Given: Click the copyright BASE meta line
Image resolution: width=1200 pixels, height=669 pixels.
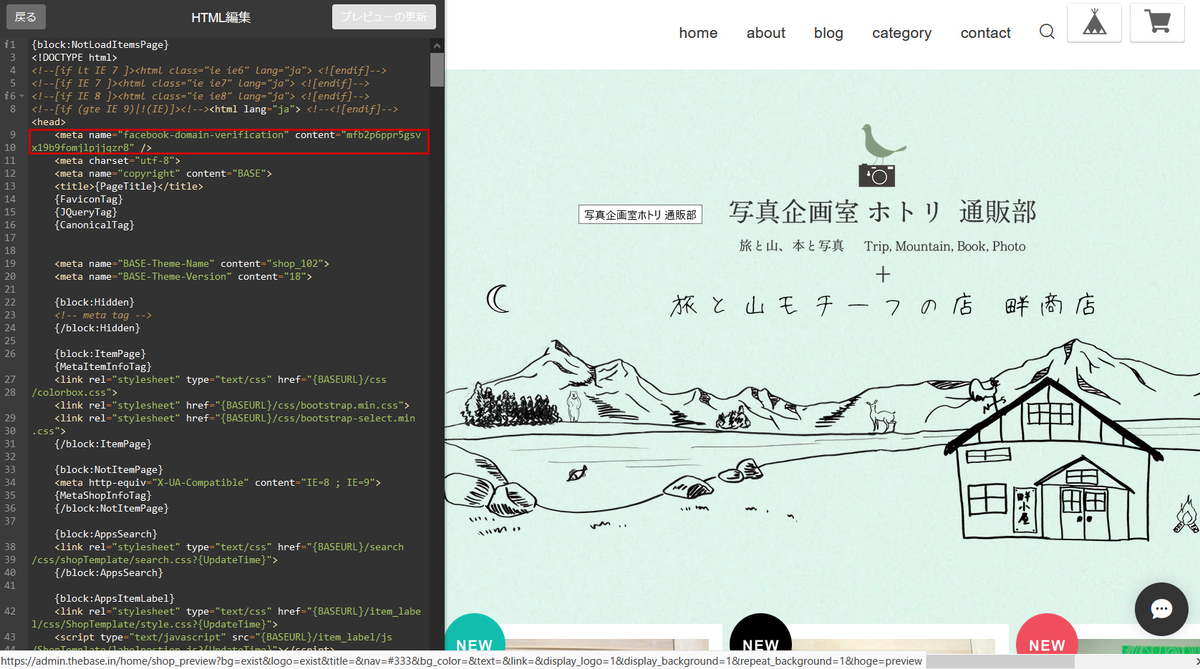Looking at the screenshot, I should [164, 173].
